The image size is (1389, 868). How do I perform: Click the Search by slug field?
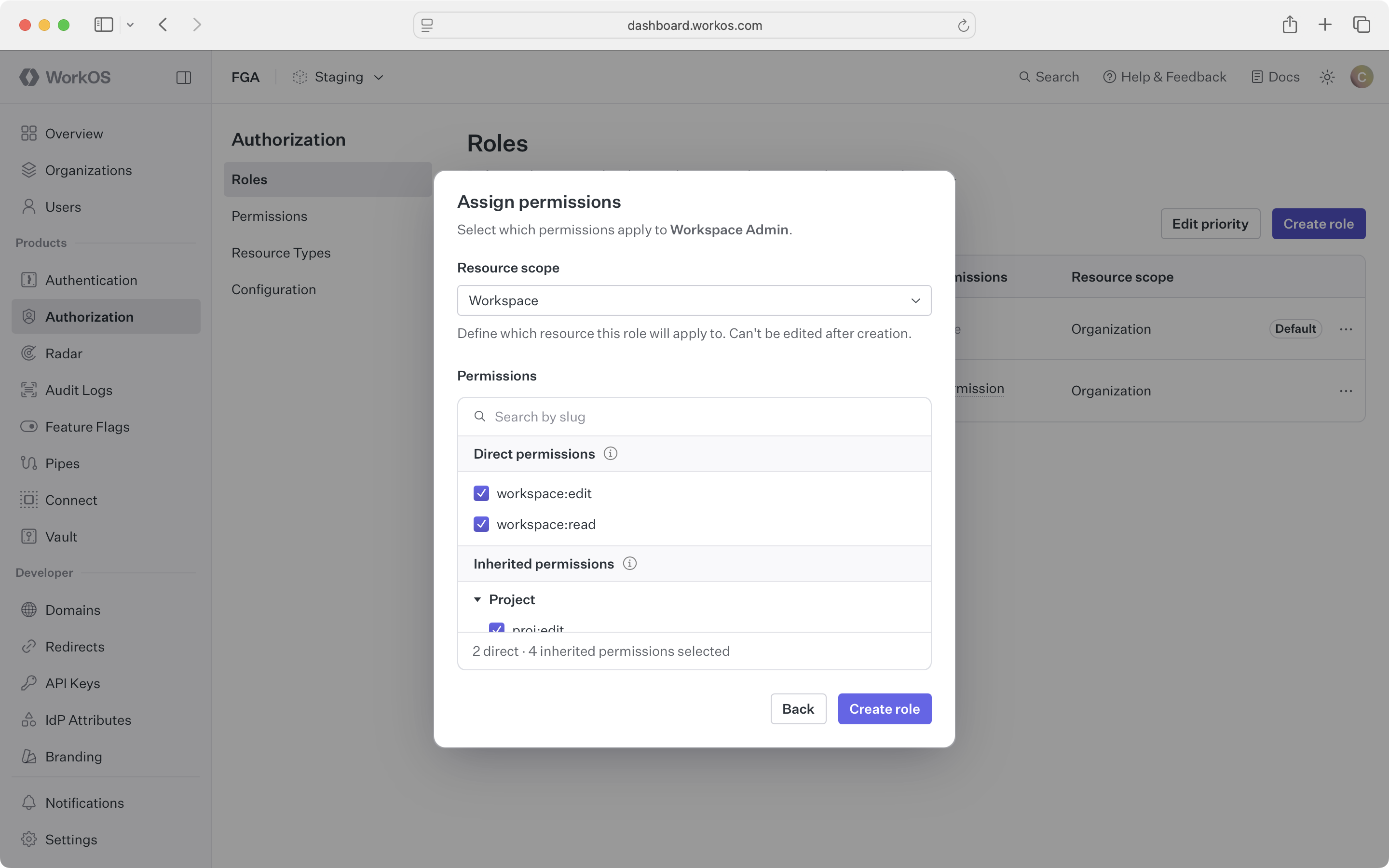pyautogui.click(x=631, y=416)
